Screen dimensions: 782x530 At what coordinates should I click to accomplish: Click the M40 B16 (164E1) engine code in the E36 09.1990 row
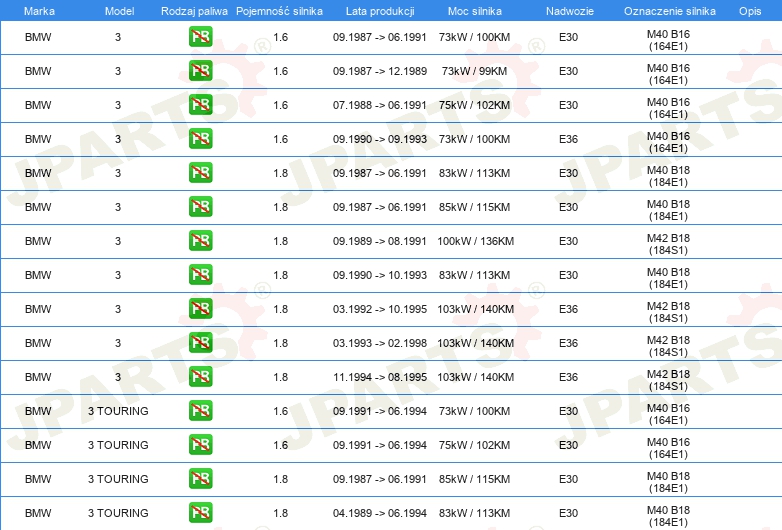tap(668, 142)
